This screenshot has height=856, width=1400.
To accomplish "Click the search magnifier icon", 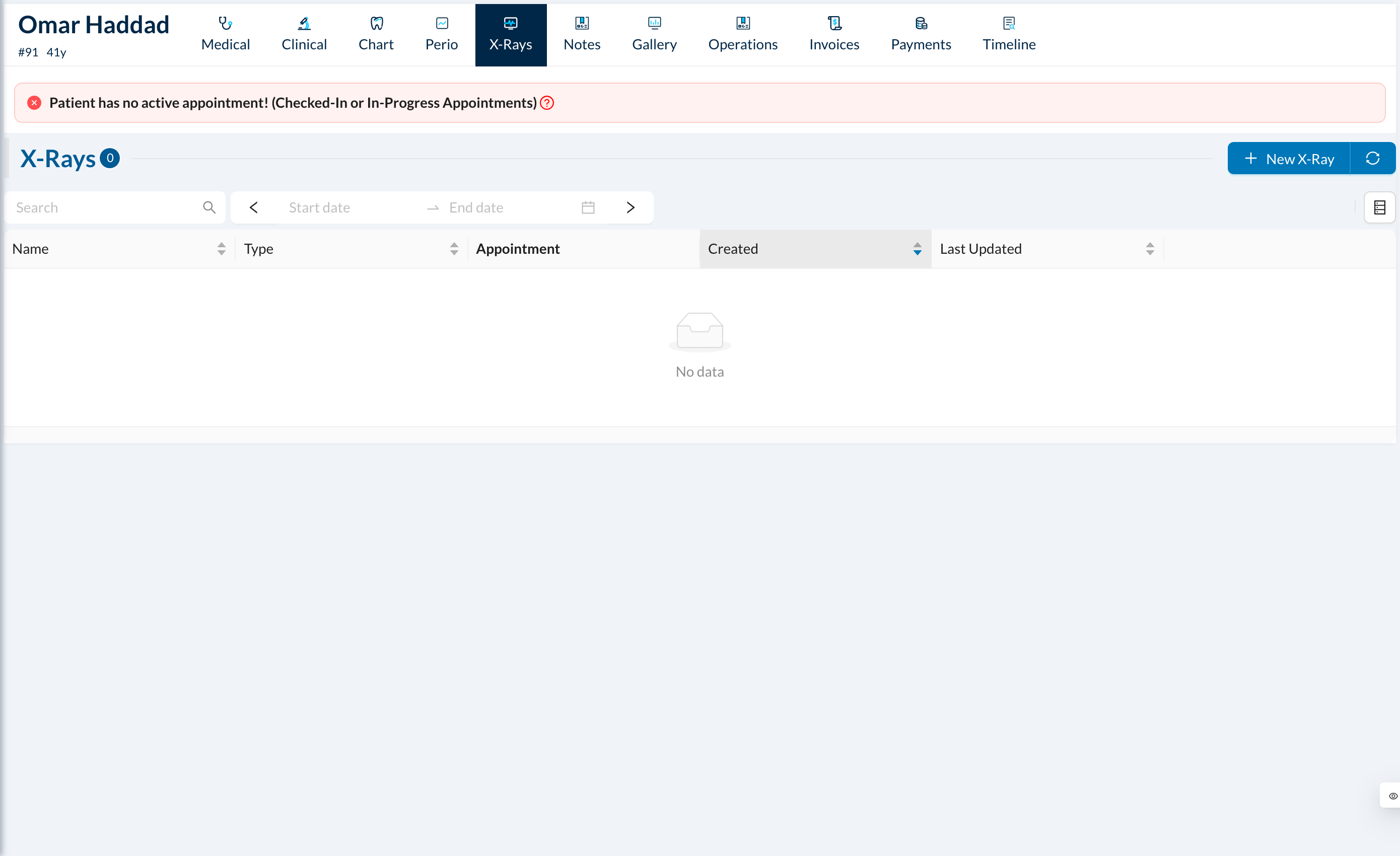I will coord(209,207).
